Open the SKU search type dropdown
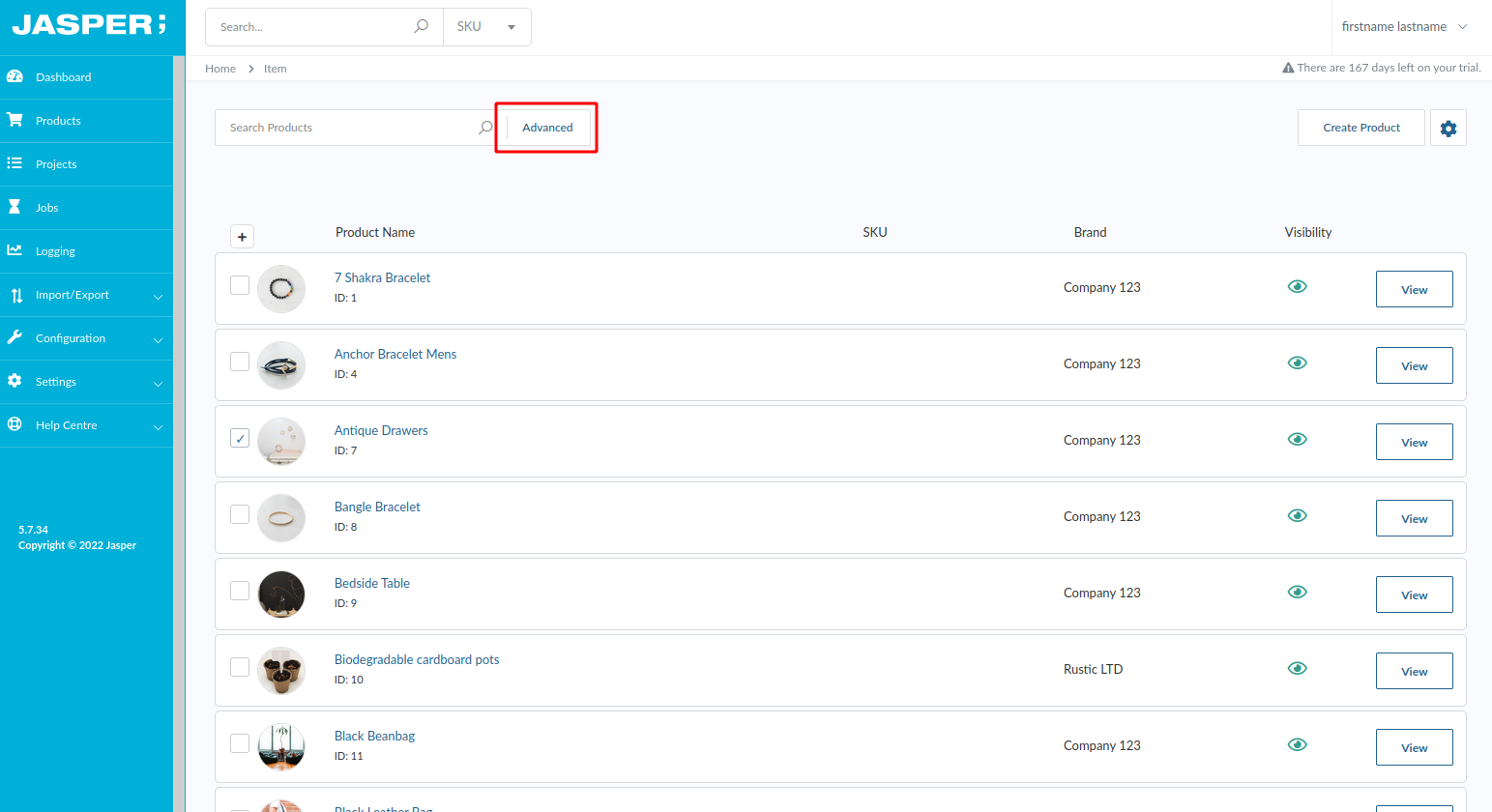Viewport: 1492px width, 812px height. 486,27
